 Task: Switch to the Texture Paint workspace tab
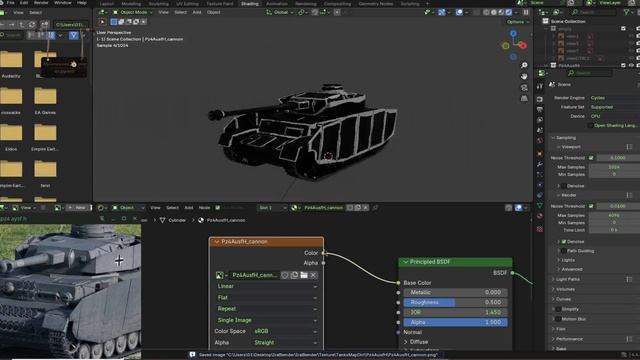tap(220, 3)
